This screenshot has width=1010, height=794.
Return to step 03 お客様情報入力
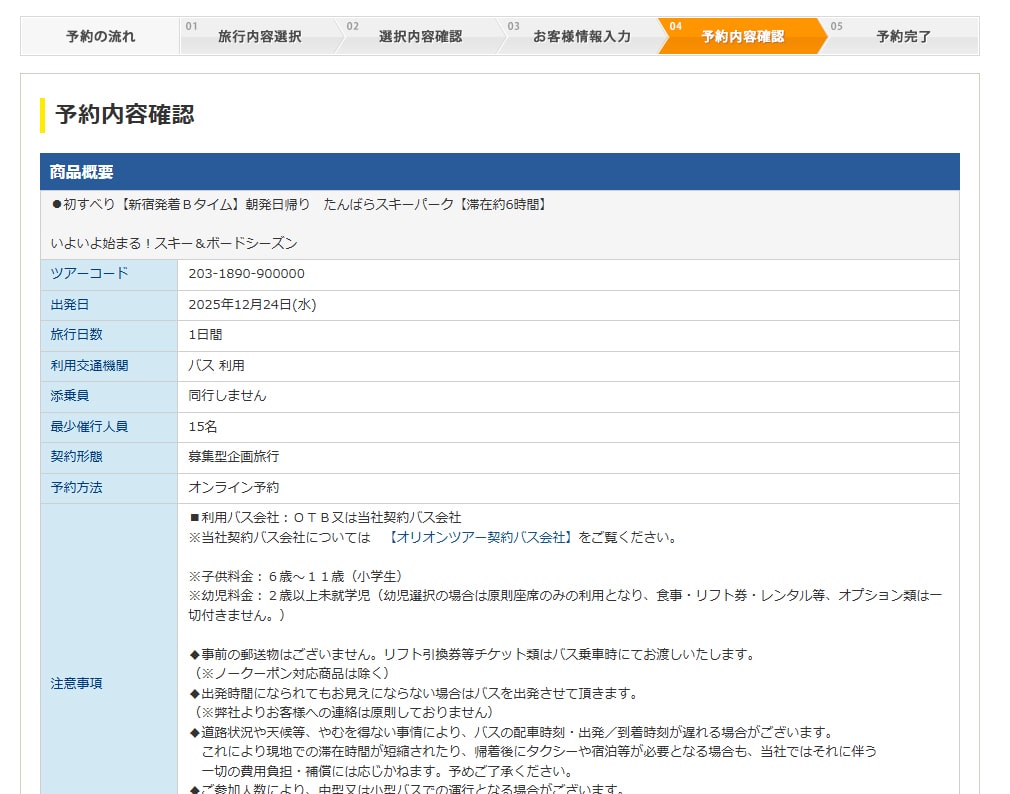point(581,37)
